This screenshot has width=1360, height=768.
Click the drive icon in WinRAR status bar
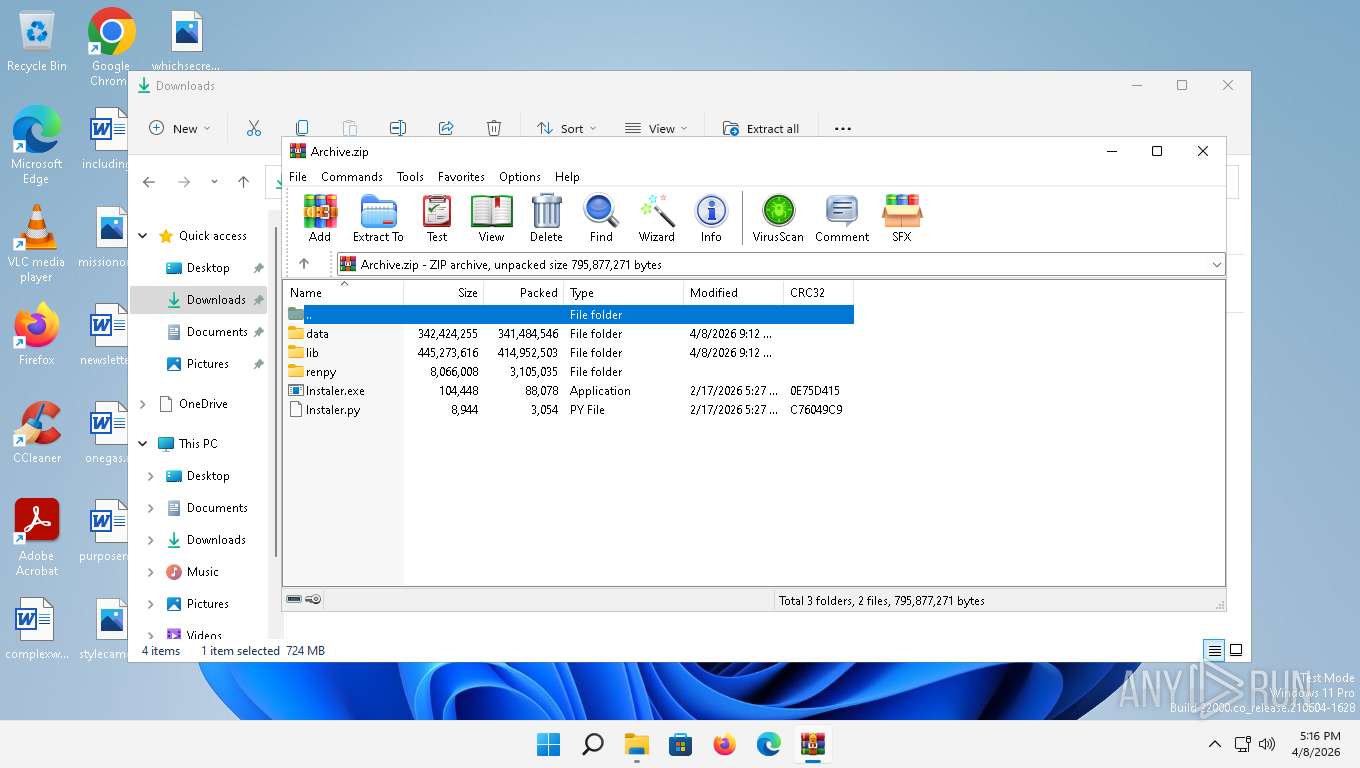click(x=294, y=600)
